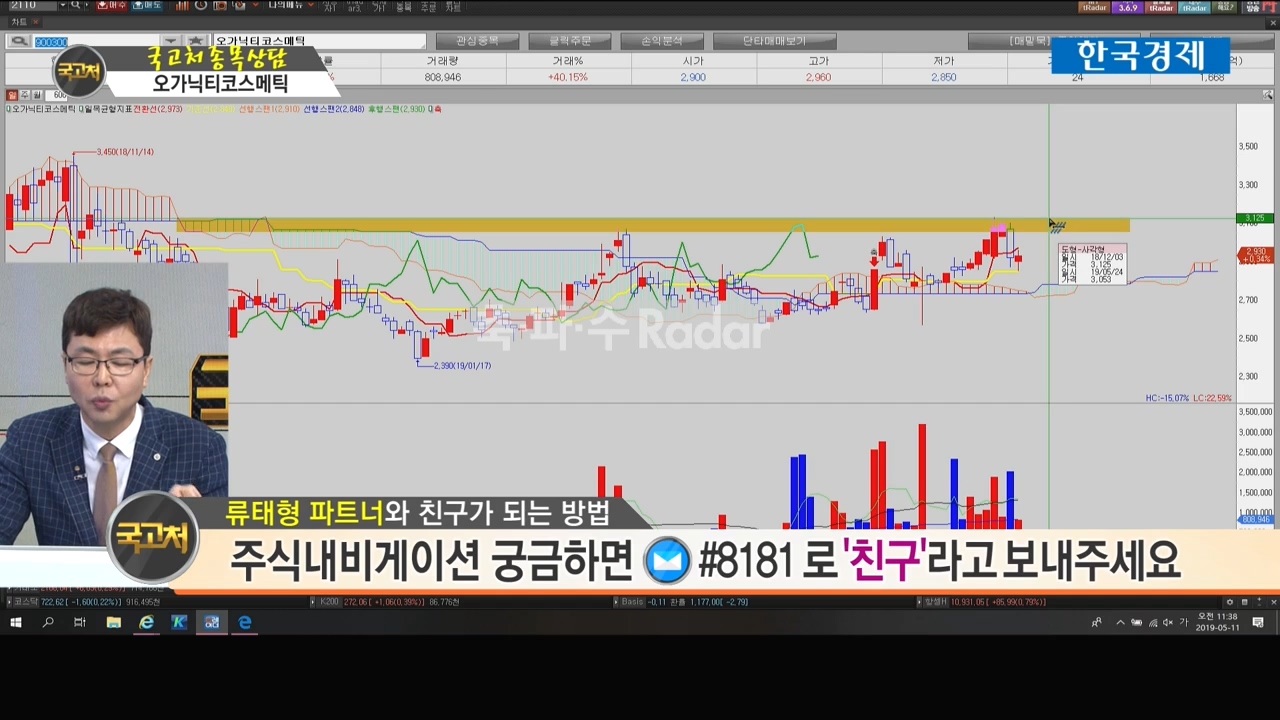Screen dimensions: 1280x720
Task: Select the 일 (daily) period toggle
Action: (x=12, y=96)
